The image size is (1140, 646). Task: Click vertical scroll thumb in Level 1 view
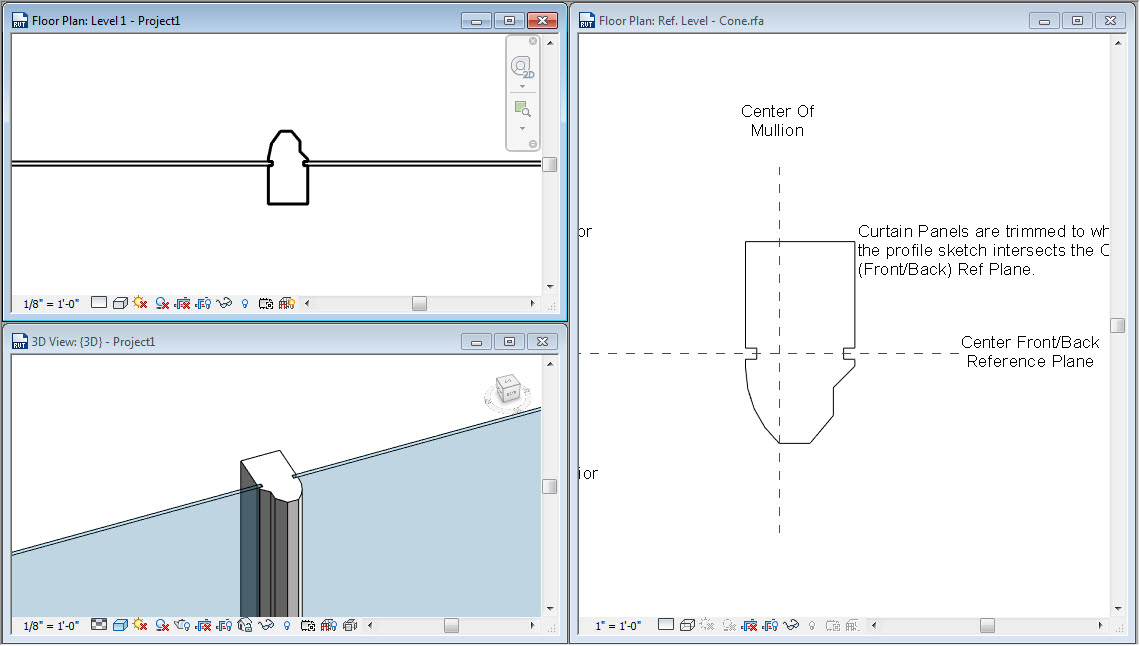550,164
